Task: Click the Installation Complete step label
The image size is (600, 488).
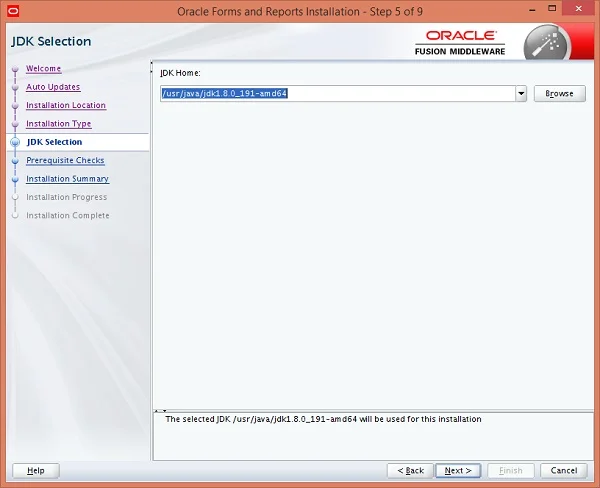Action: [x=68, y=215]
